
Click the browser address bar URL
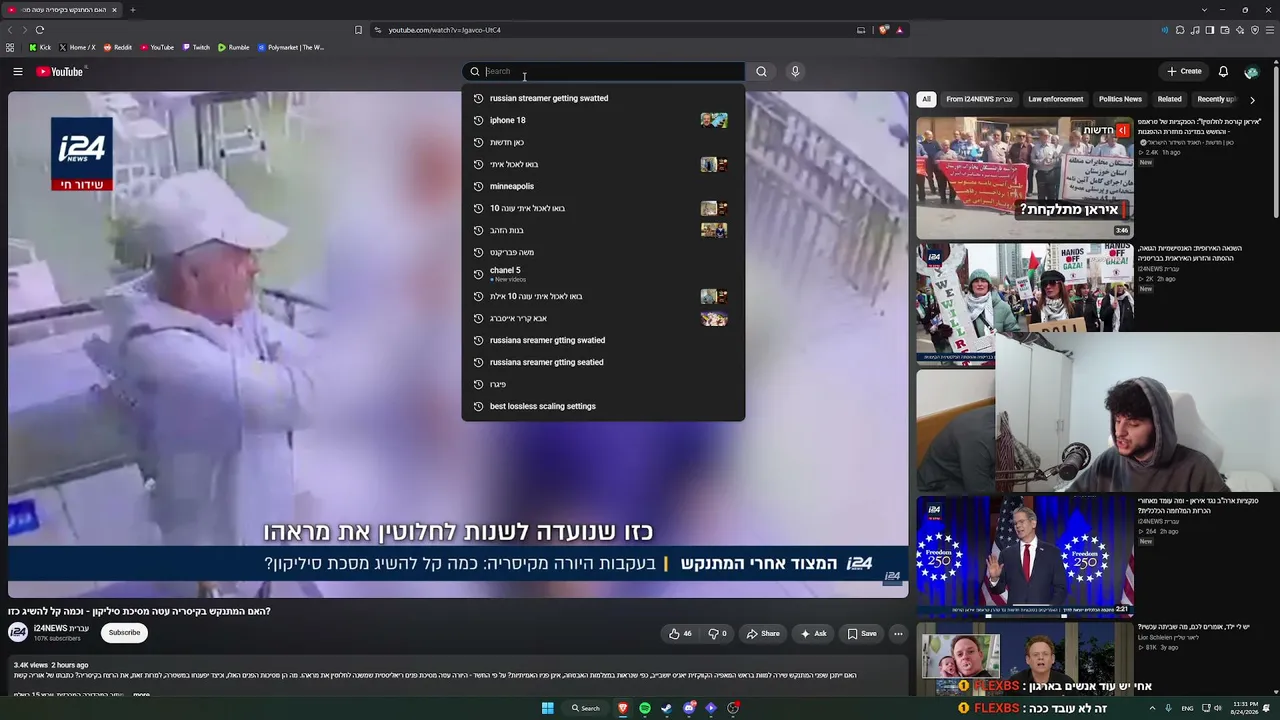point(444,30)
